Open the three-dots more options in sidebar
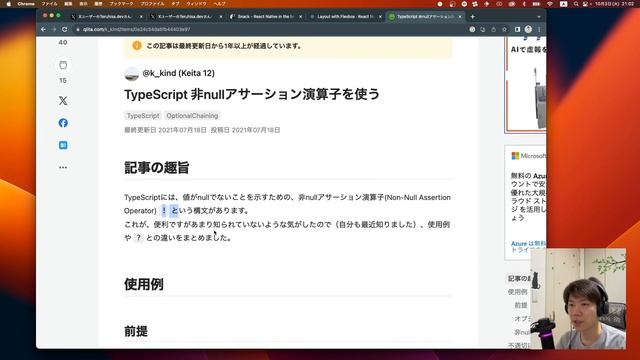 [63, 167]
